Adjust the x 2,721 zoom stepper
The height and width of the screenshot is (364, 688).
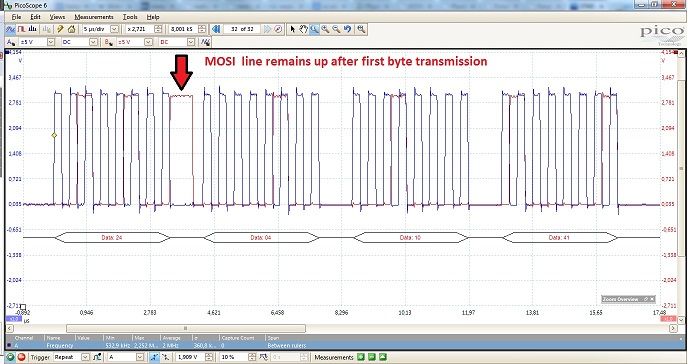159,29
